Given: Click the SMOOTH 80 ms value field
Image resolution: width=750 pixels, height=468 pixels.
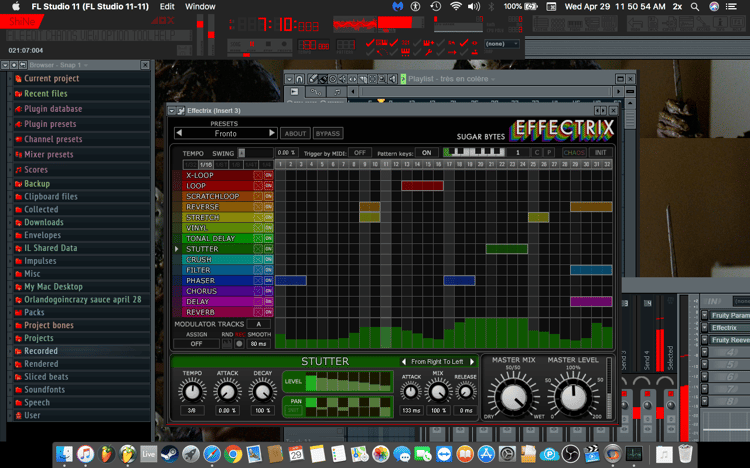Looking at the screenshot, I should pos(259,344).
